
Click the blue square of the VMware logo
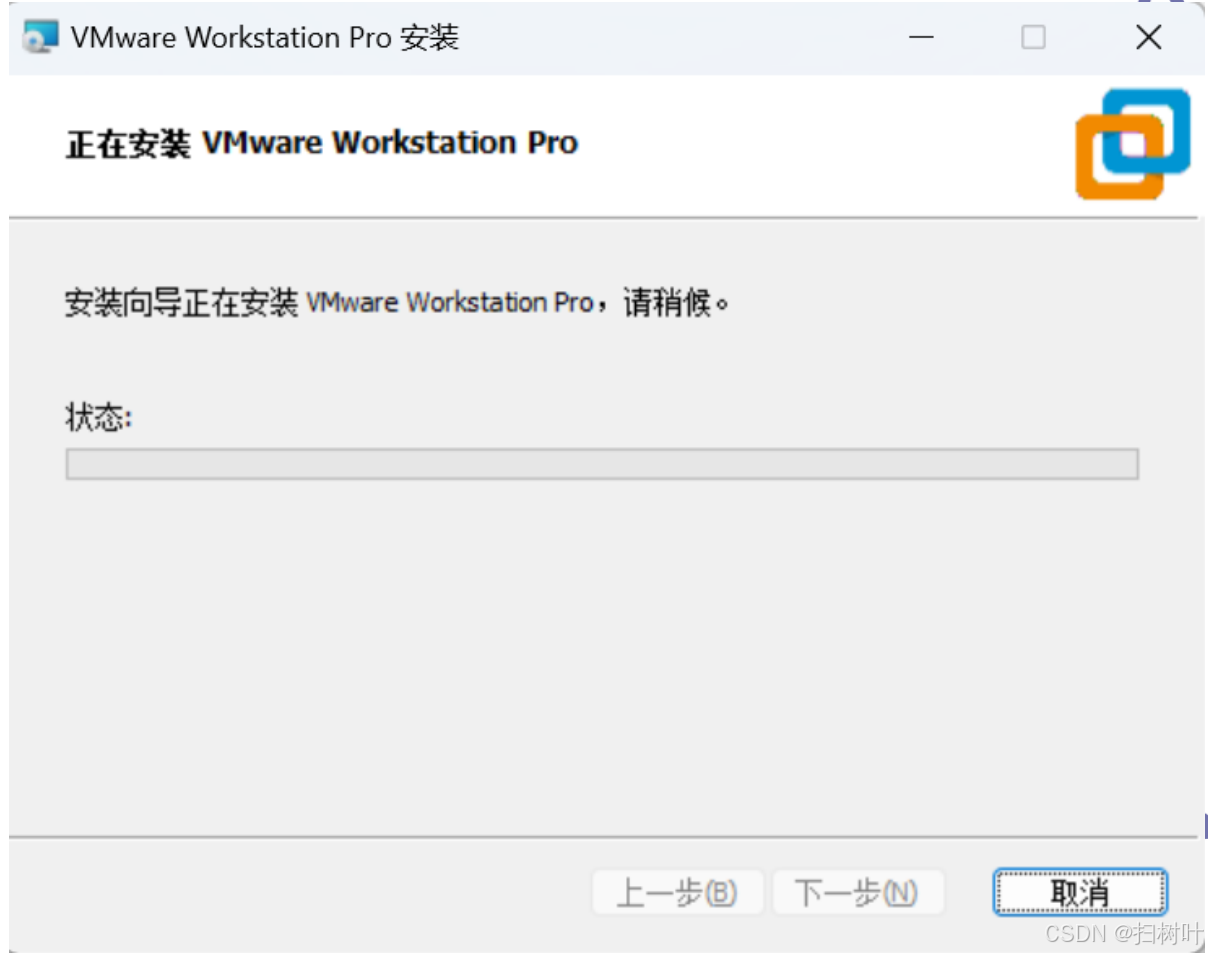[1148, 130]
